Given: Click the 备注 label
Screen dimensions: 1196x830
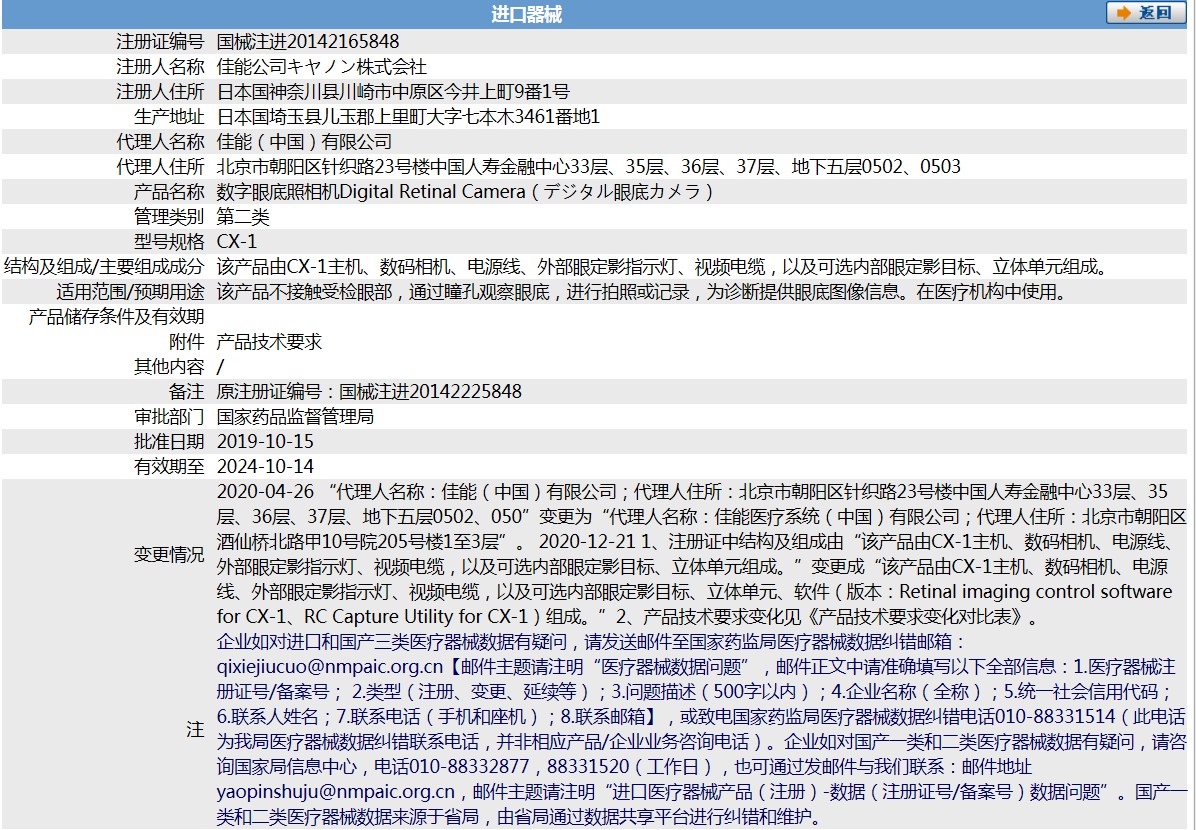Looking at the screenshot, I should click(x=187, y=391).
